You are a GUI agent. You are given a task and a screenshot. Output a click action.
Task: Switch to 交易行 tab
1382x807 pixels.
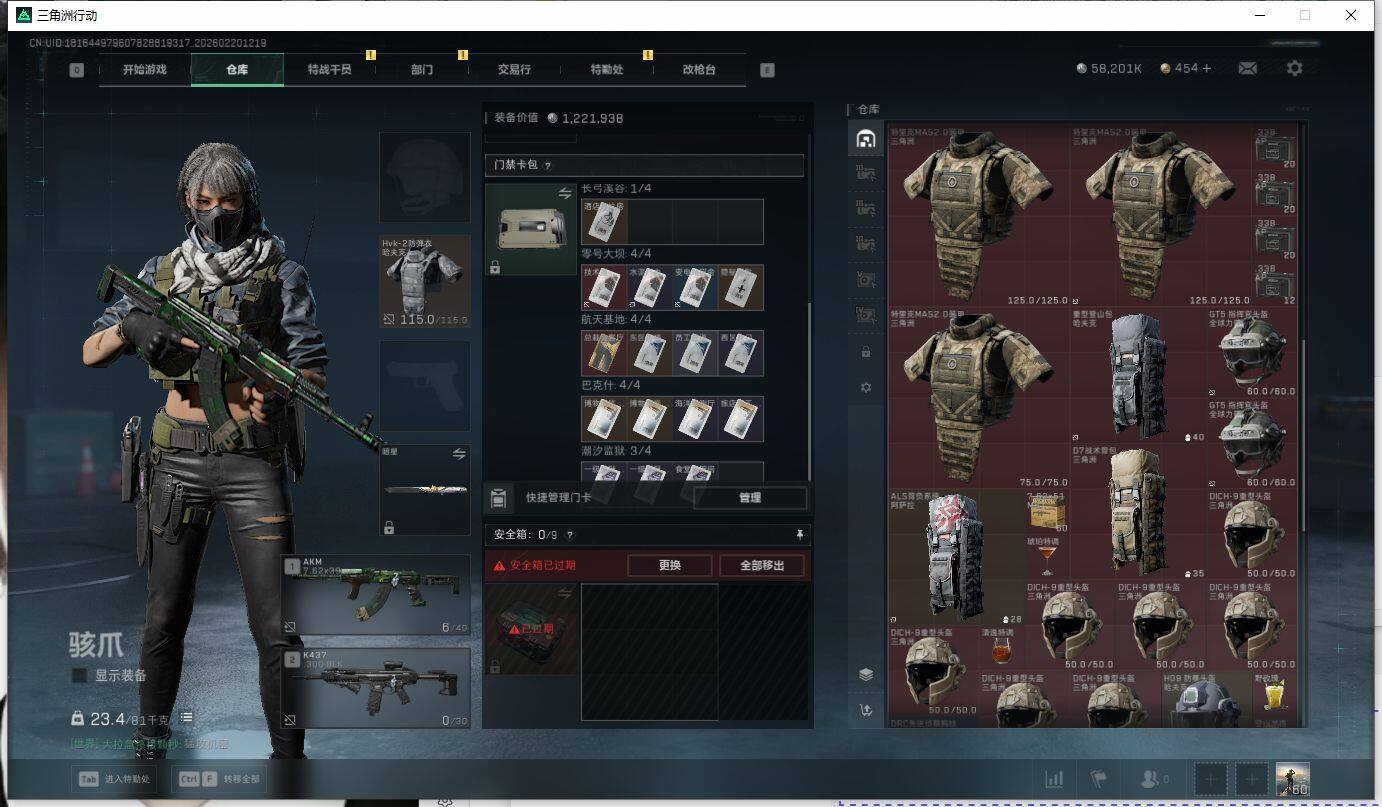tap(514, 70)
